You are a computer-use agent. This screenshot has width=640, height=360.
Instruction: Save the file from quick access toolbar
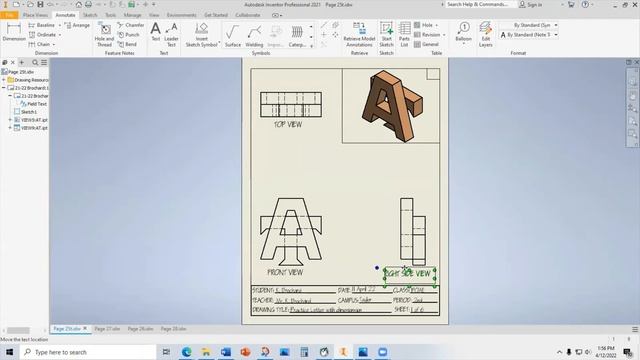pos(40,4)
